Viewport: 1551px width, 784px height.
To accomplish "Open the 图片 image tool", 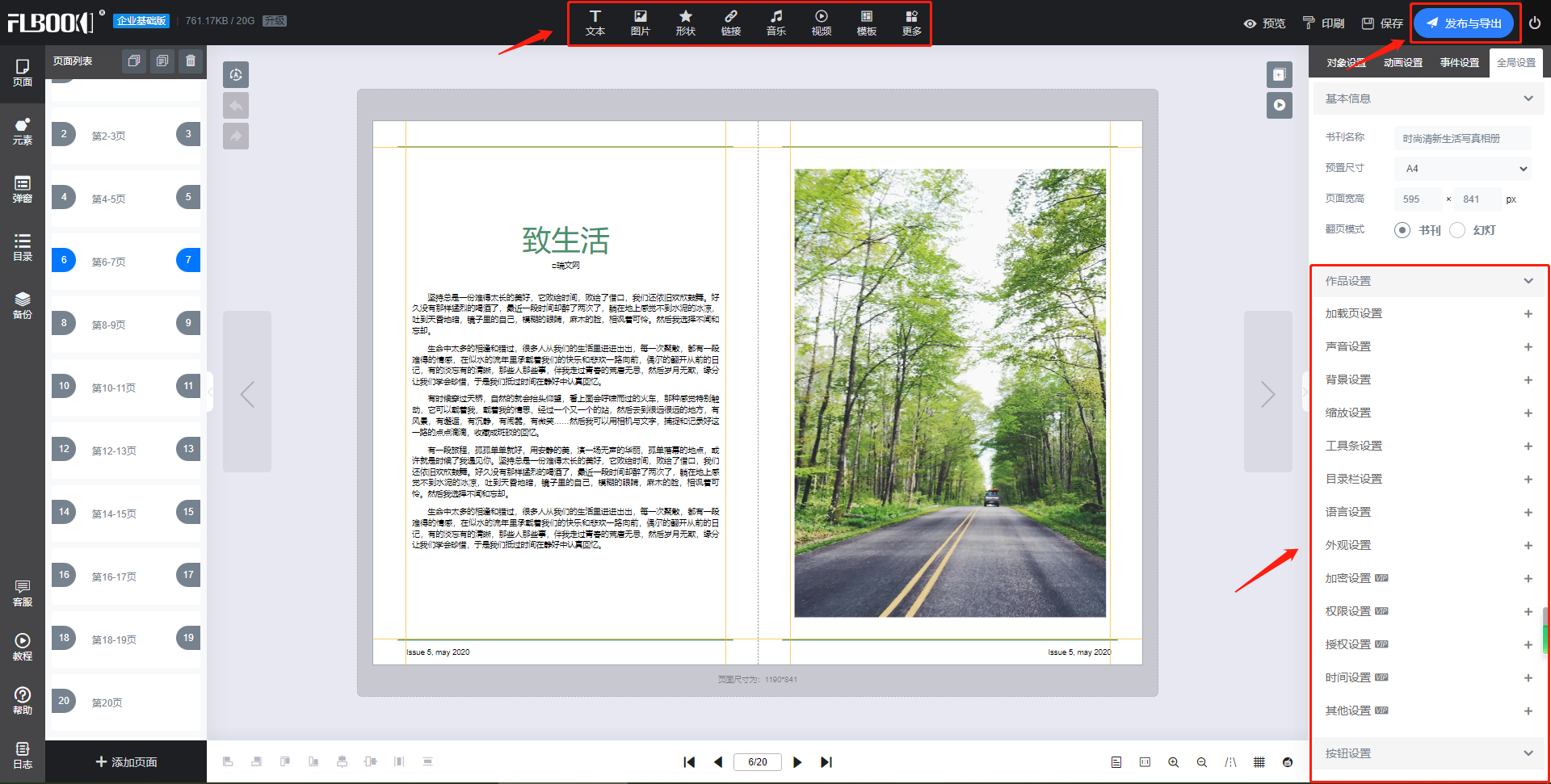I will click(641, 23).
